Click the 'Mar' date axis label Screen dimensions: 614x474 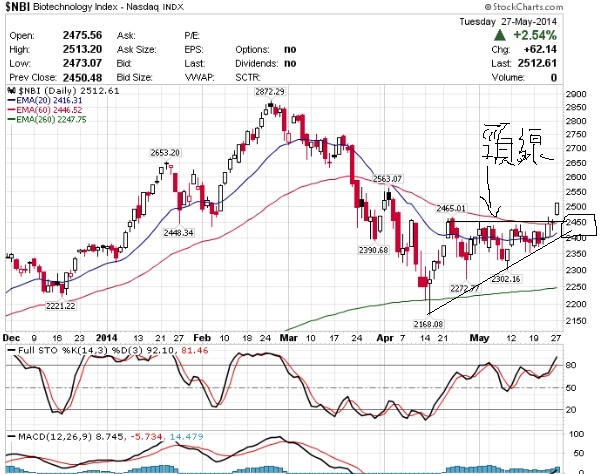tap(289, 338)
